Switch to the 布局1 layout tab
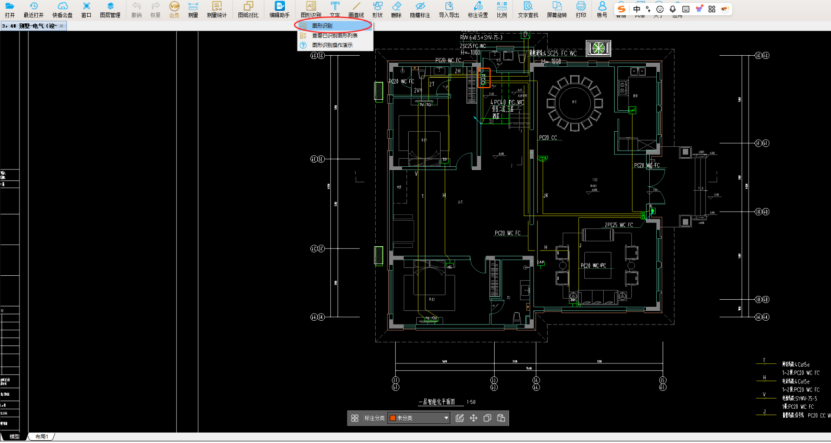 pos(41,437)
